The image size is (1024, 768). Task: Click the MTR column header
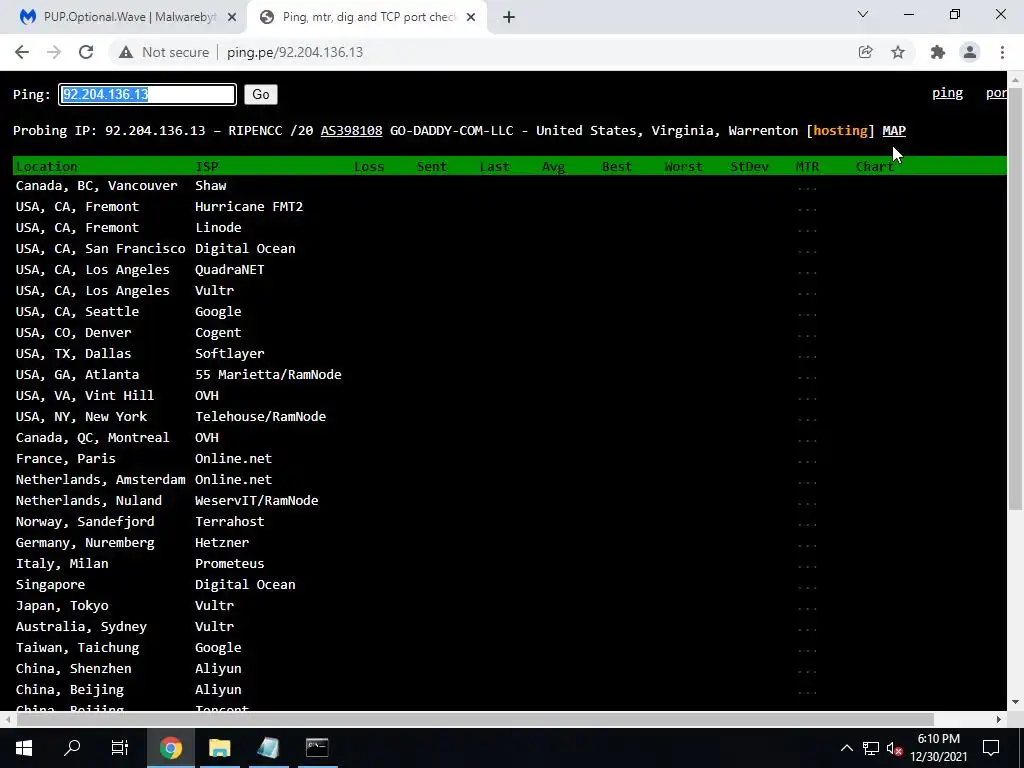pyautogui.click(x=807, y=166)
